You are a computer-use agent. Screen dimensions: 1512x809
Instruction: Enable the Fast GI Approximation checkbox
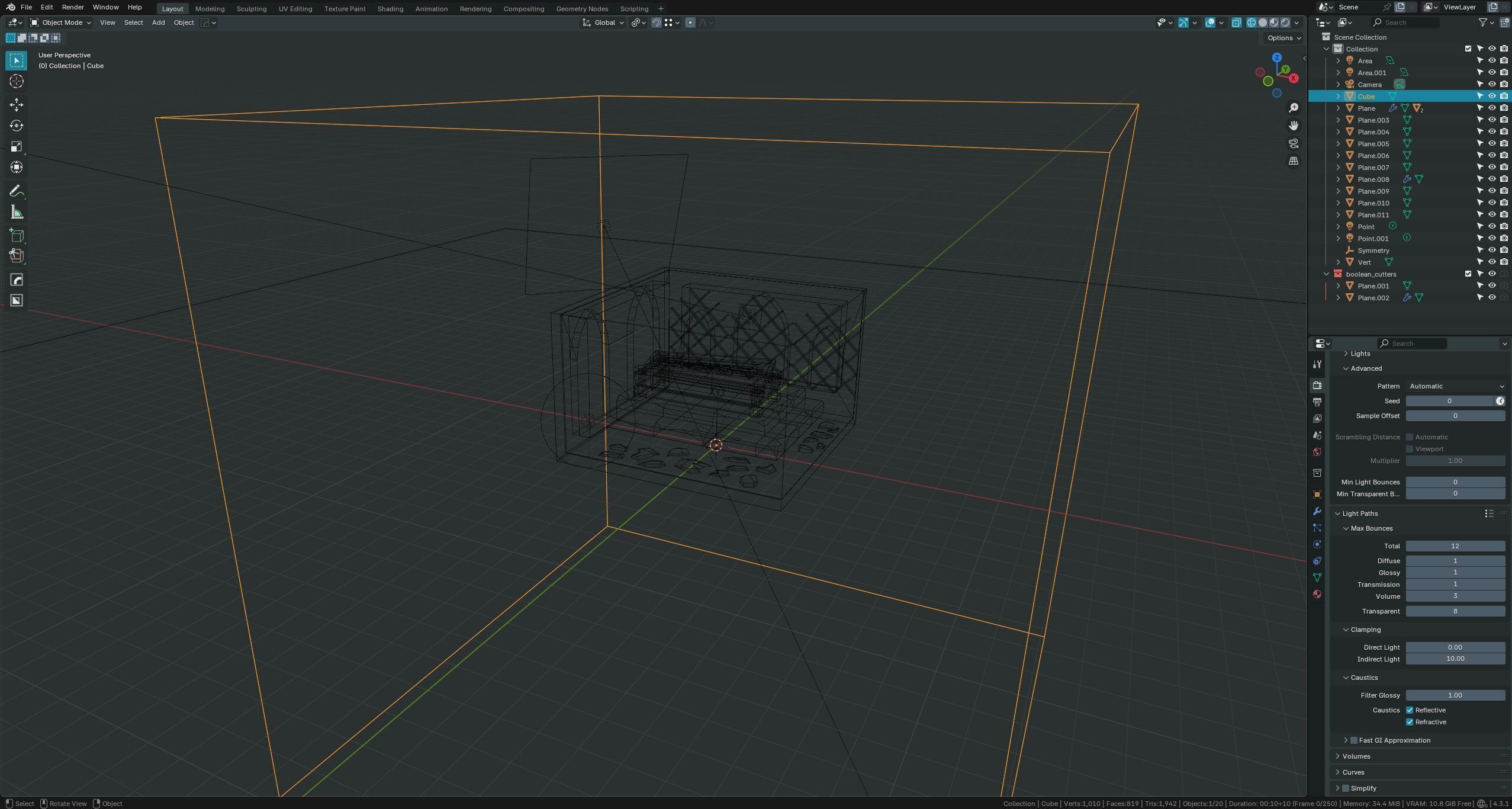click(x=1353, y=740)
